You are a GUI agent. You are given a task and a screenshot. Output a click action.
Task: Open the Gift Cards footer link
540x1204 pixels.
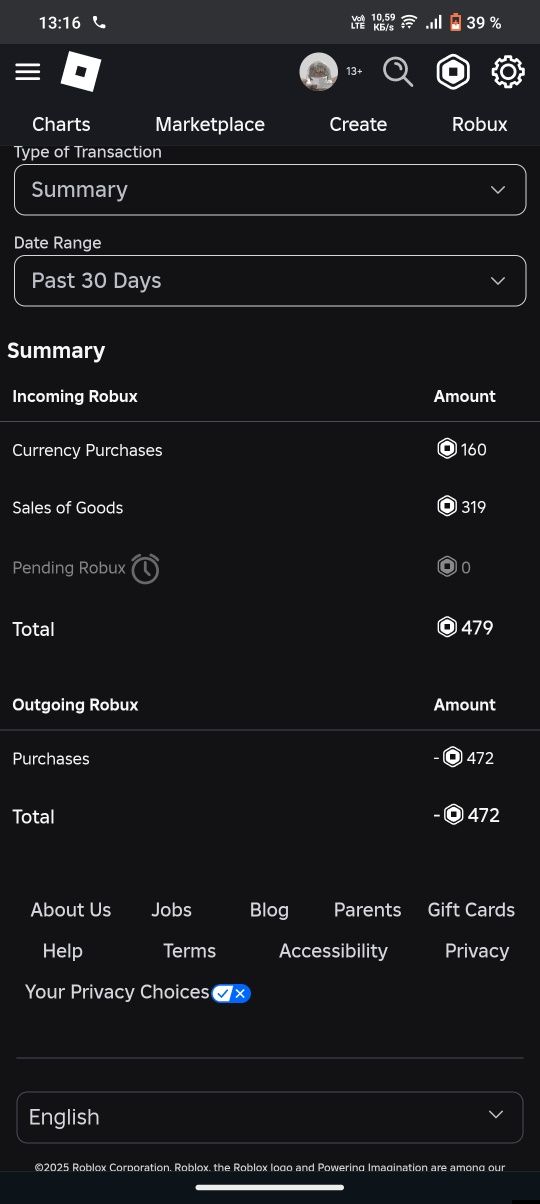click(x=471, y=910)
